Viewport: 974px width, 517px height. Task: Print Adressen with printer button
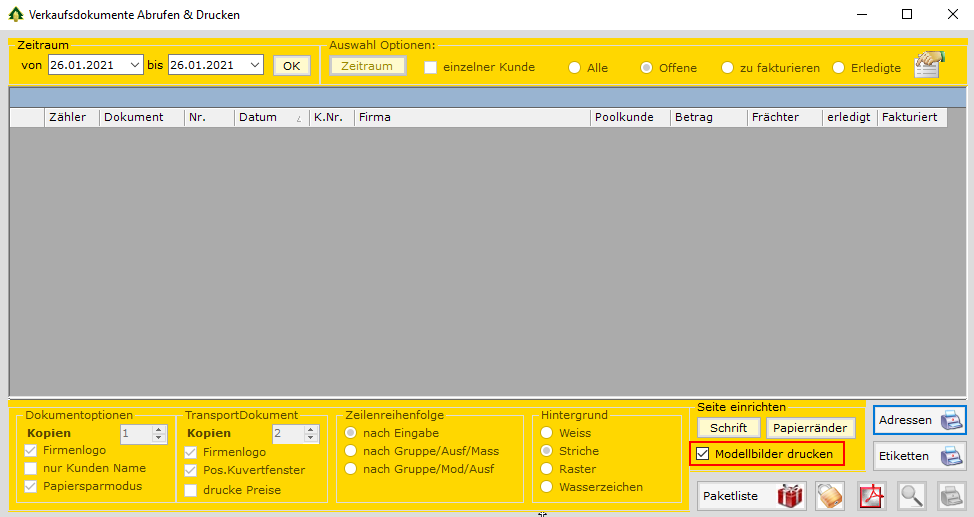pyautogui.click(x=920, y=420)
